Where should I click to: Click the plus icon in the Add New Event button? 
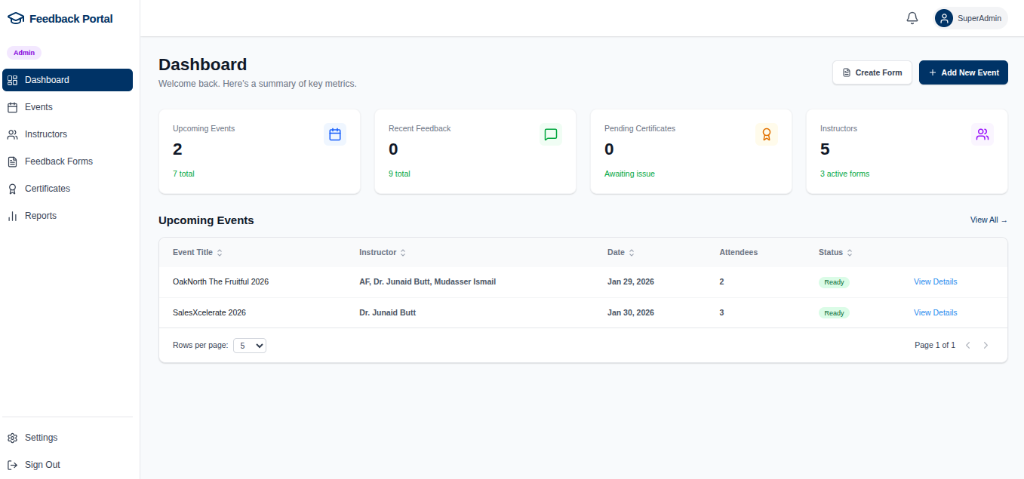click(x=933, y=73)
